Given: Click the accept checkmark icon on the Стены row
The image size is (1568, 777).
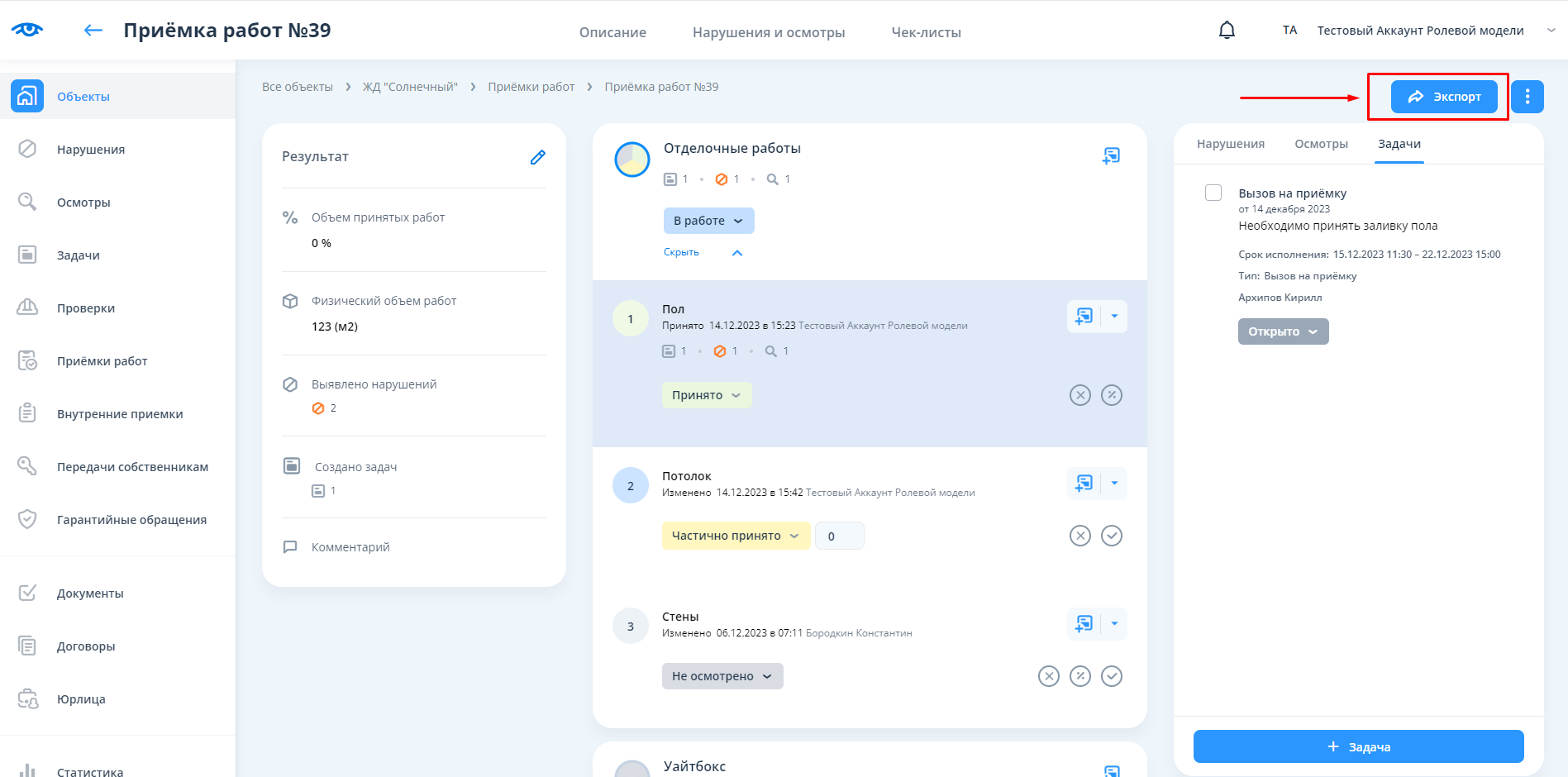Looking at the screenshot, I should (x=1112, y=676).
